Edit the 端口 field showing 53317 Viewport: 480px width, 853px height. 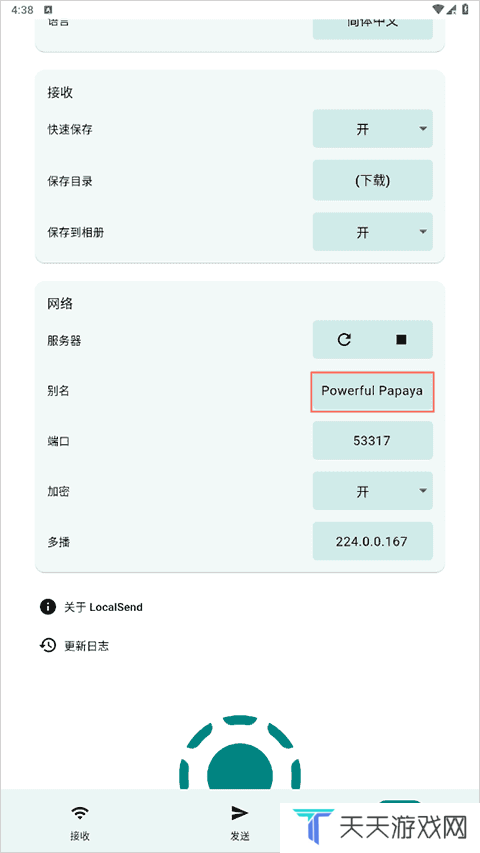click(x=373, y=441)
